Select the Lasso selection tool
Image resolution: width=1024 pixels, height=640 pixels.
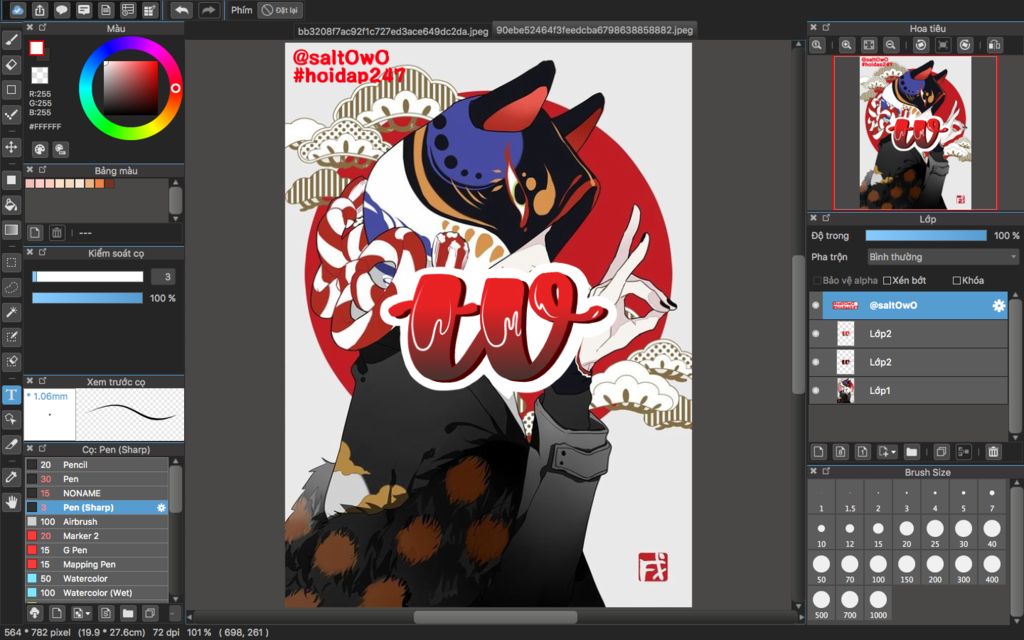12,287
